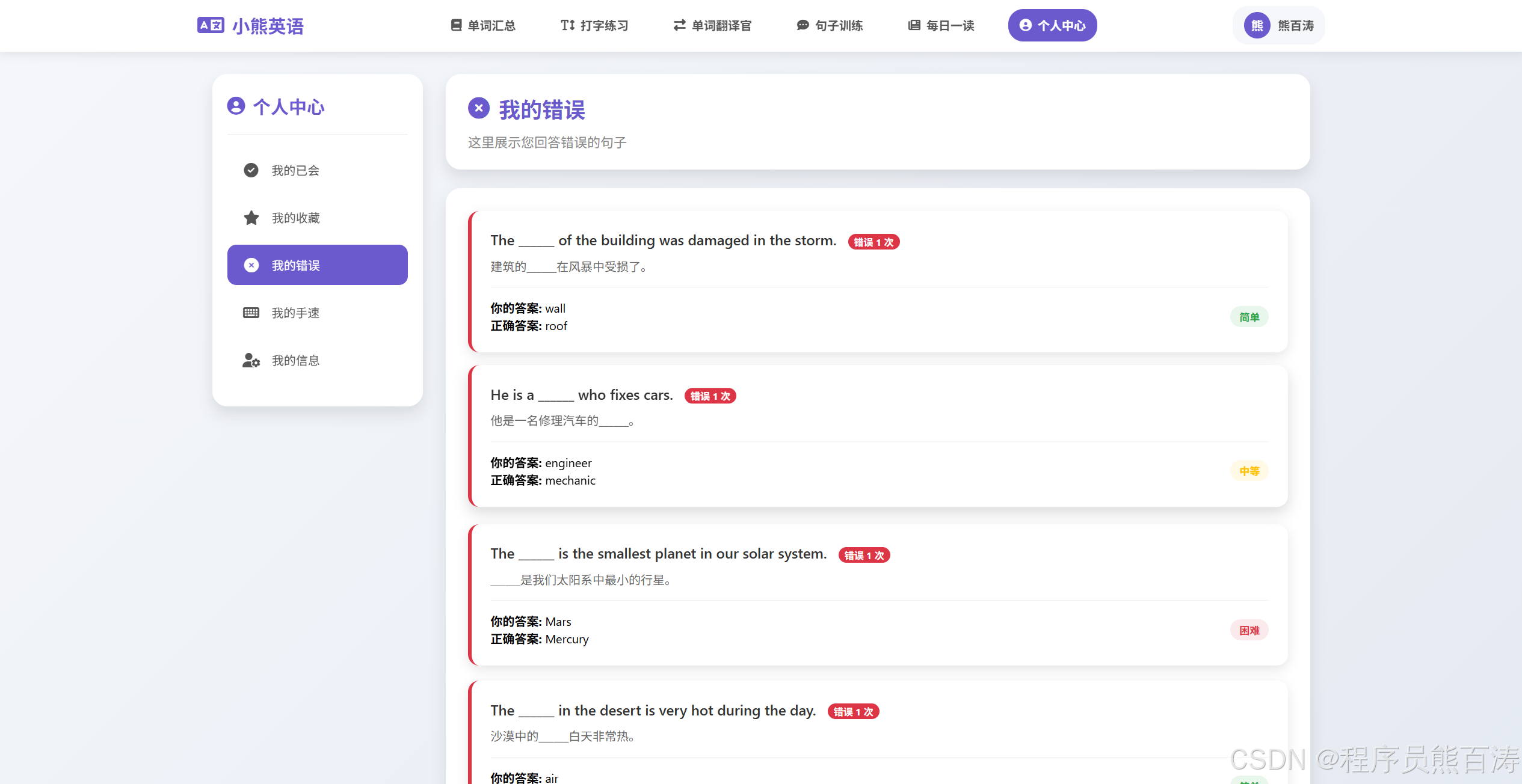Click the 小熊英语 brand name
Screen dimensions: 1522x784
tap(268, 26)
